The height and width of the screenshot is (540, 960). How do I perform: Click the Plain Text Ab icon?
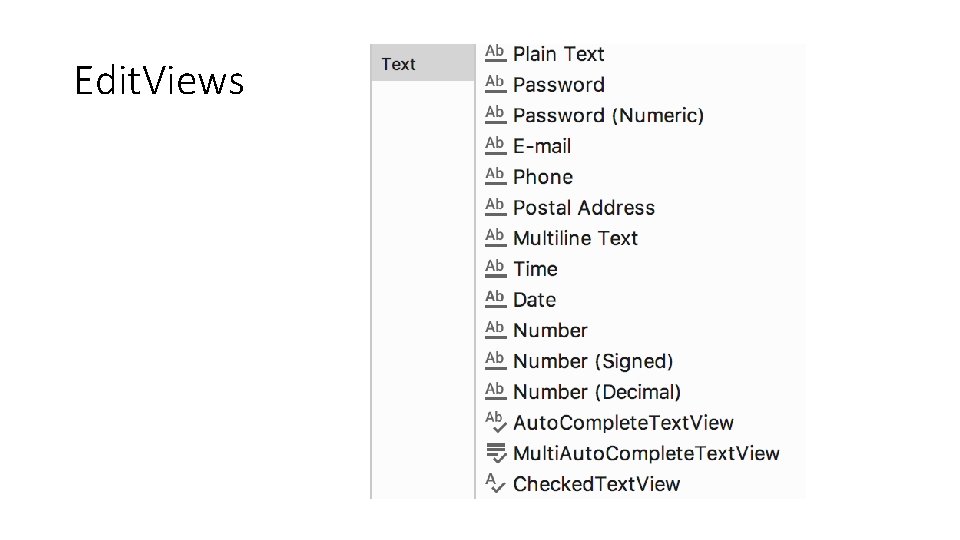pyautogui.click(x=495, y=53)
